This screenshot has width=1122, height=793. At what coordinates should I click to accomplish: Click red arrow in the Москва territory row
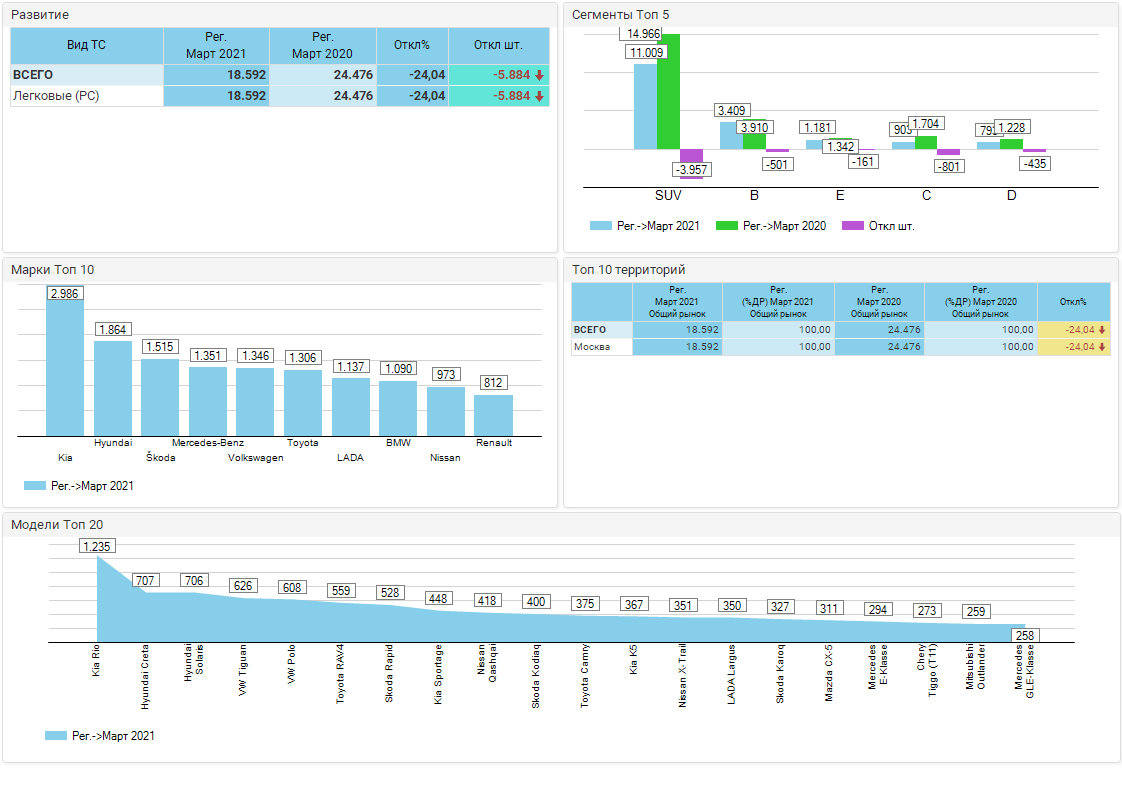click(1102, 347)
